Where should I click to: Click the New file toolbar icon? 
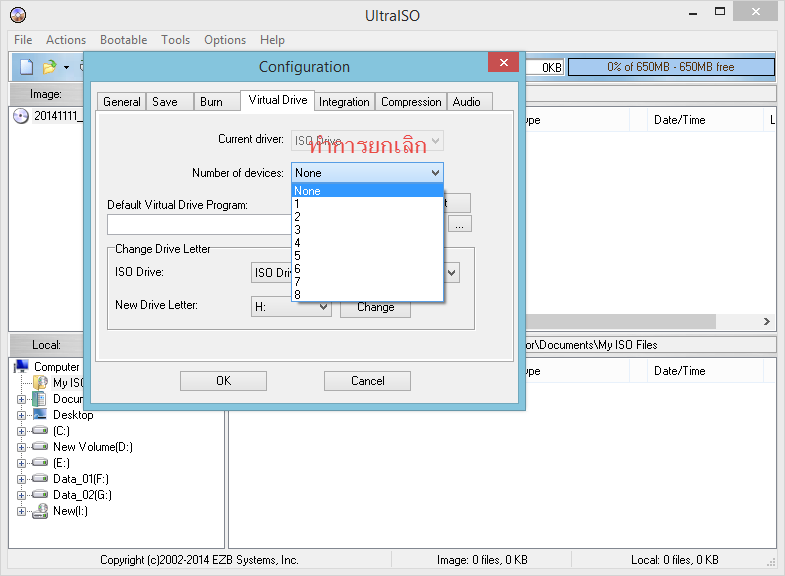coord(26,67)
